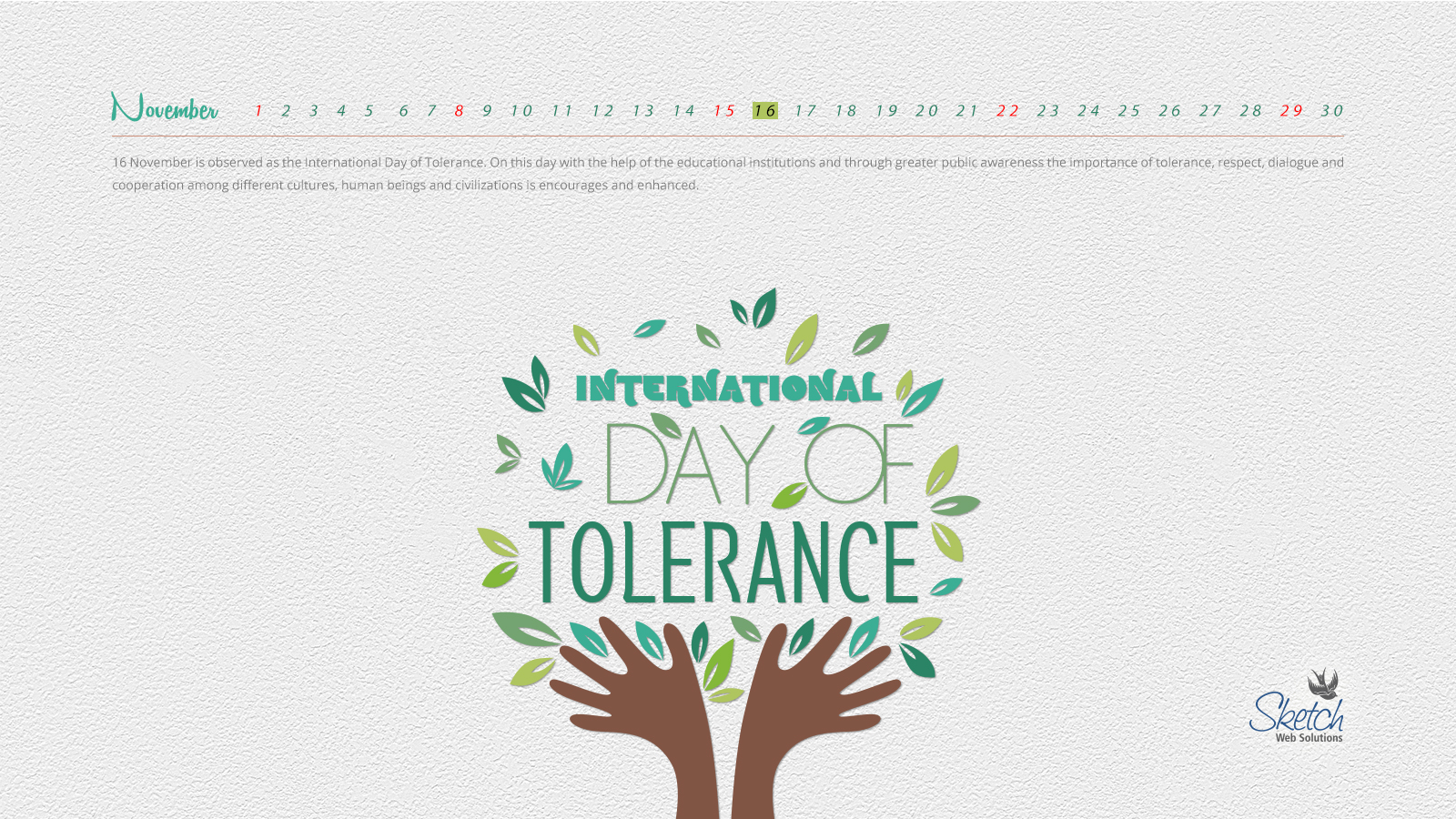Click date 7 in the calendar row
1456x819 pixels.
point(431,111)
